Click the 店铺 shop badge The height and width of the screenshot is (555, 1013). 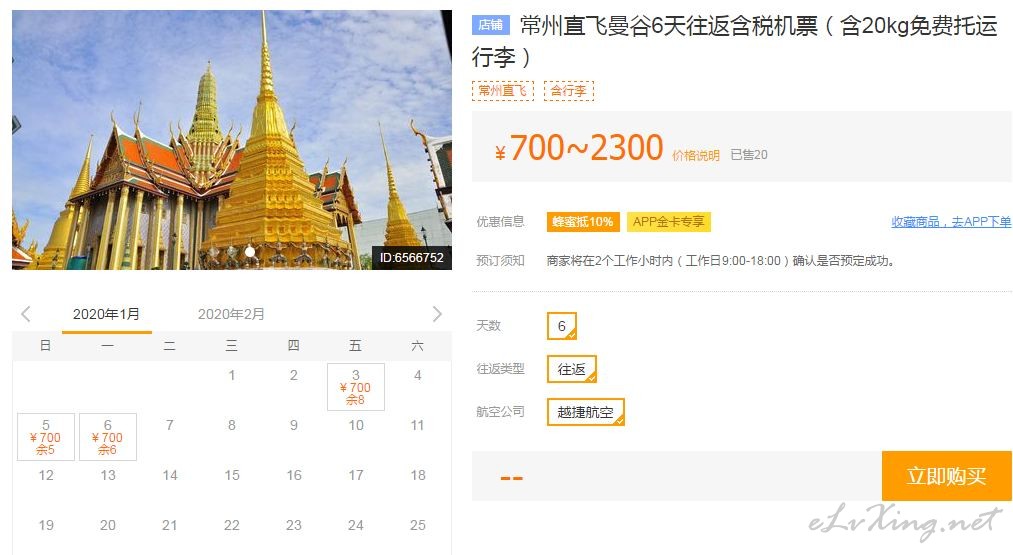coord(490,25)
